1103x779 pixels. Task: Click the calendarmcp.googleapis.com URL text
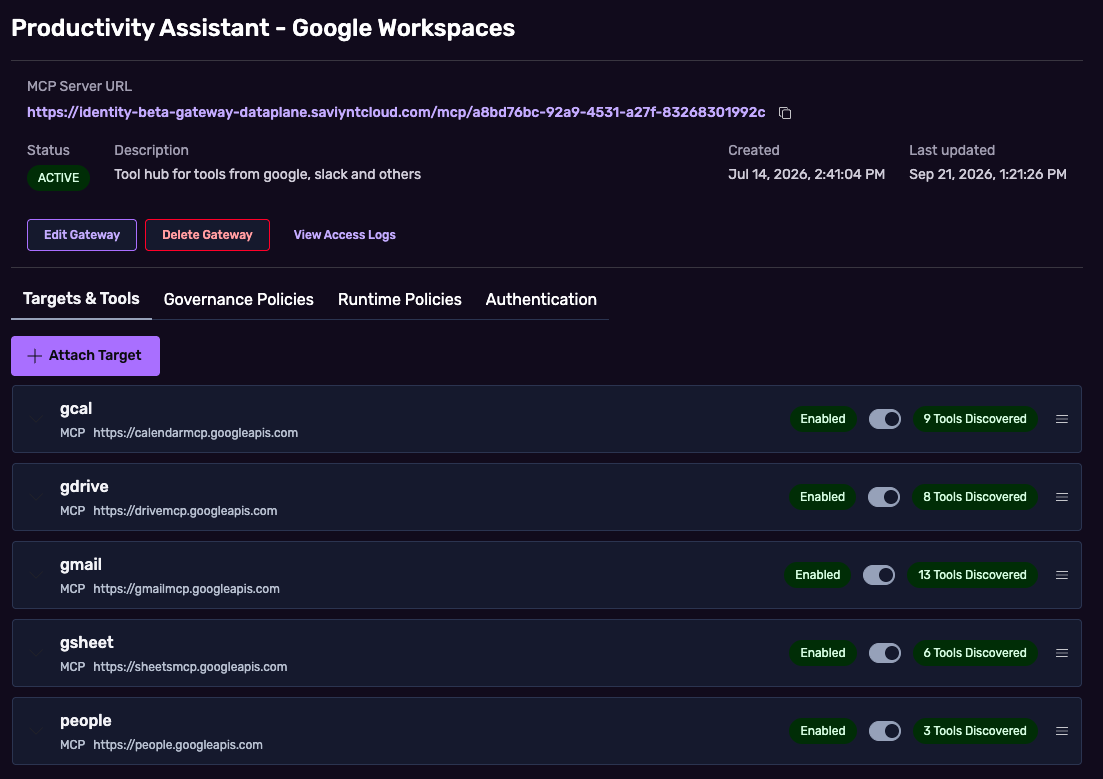tap(196, 433)
